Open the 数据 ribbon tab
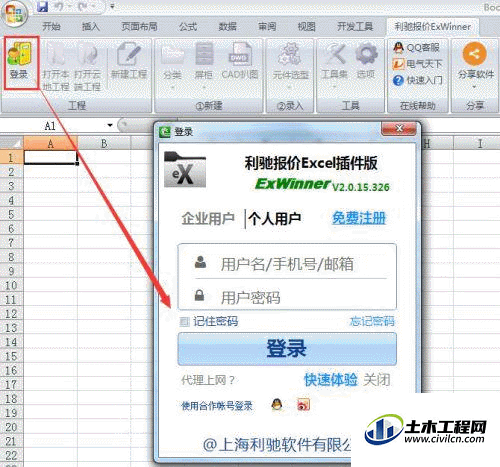Image resolution: width=500 pixels, height=467 pixels. pos(228,27)
